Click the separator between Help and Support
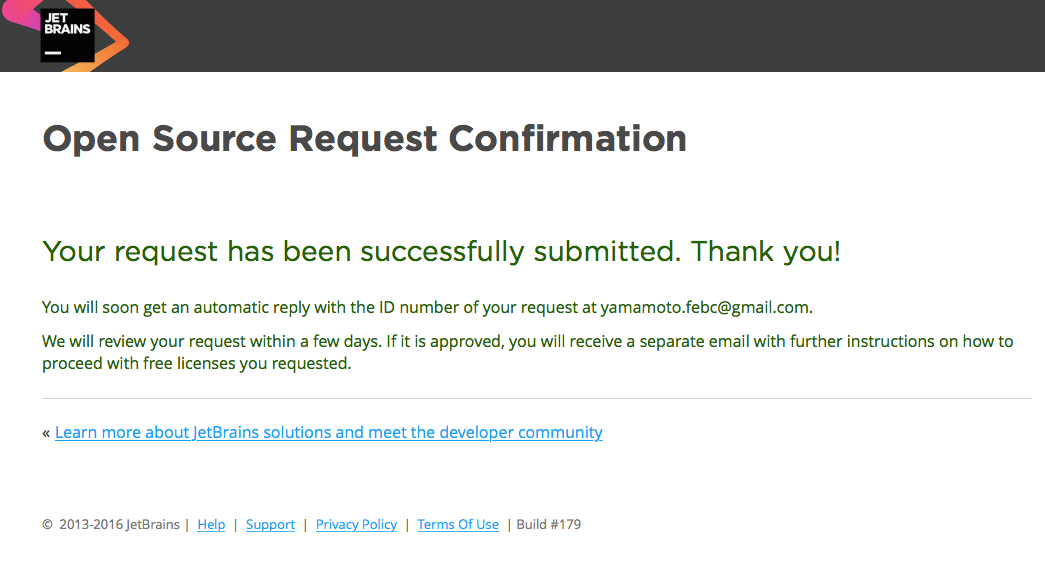This screenshot has height=585, width=1045. coord(235,524)
